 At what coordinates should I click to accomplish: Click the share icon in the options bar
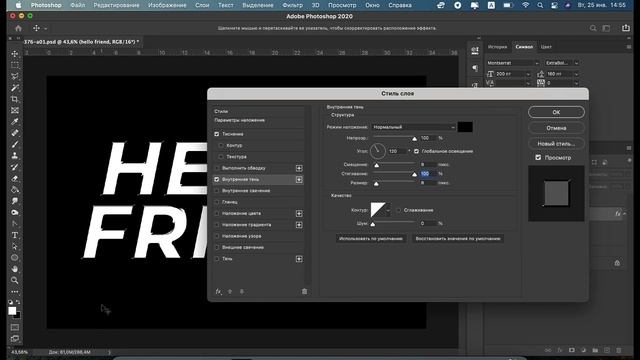[x=626, y=28]
